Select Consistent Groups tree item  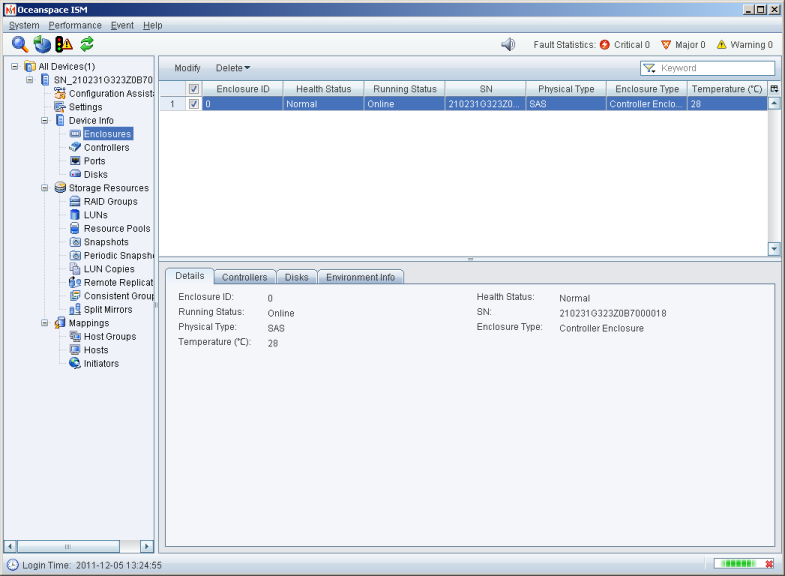click(x=119, y=296)
